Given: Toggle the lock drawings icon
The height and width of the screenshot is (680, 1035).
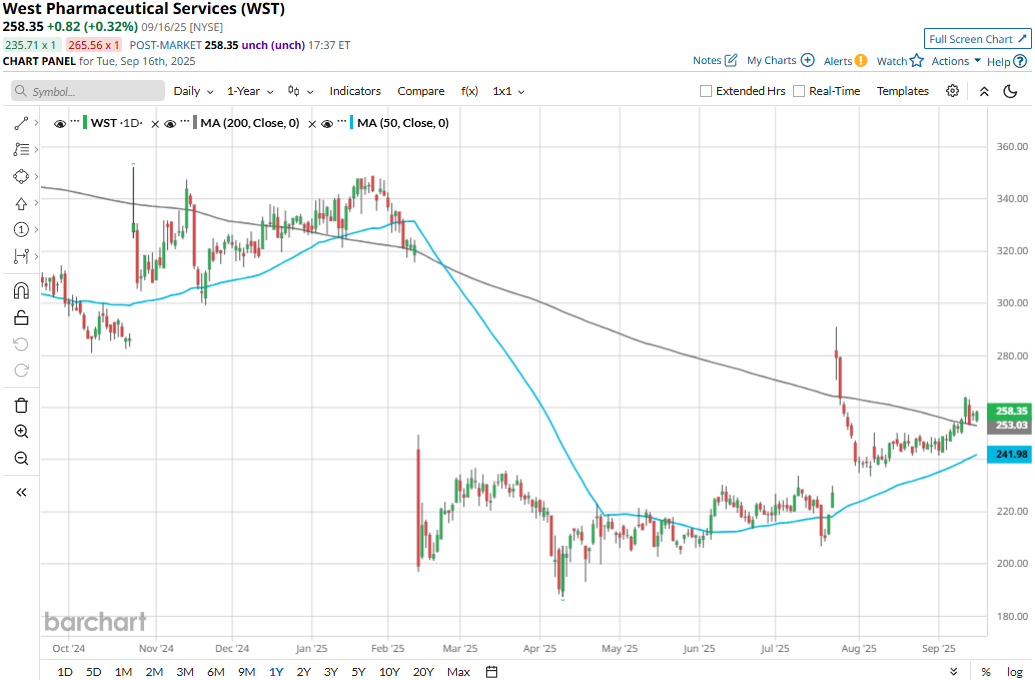Looking at the screenshot, I should pyautogui.click(x=21, y=318).
